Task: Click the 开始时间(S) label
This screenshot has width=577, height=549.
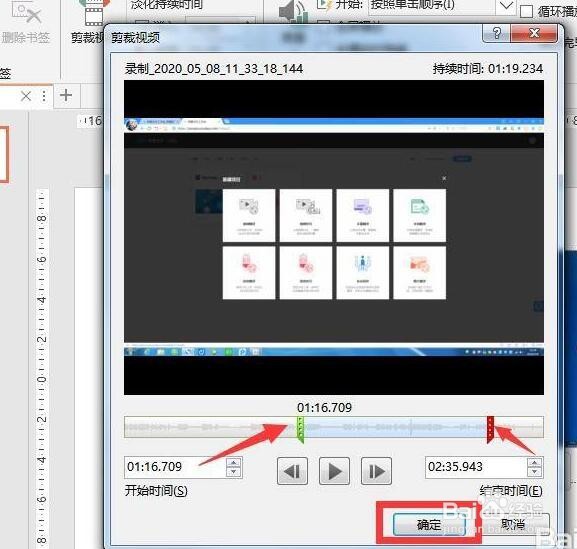Action: click(156, 490)
